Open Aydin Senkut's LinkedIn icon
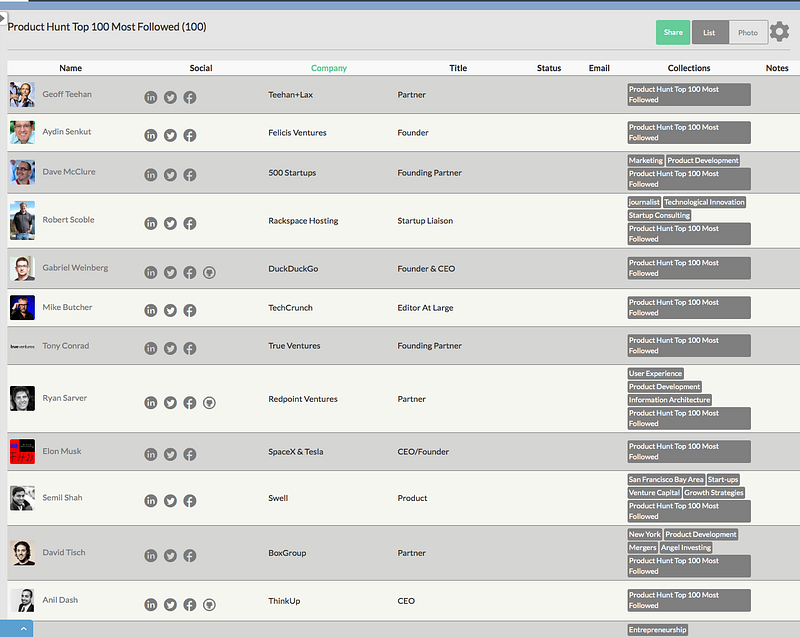Screen dimensions: 800x637 (151, 135)
